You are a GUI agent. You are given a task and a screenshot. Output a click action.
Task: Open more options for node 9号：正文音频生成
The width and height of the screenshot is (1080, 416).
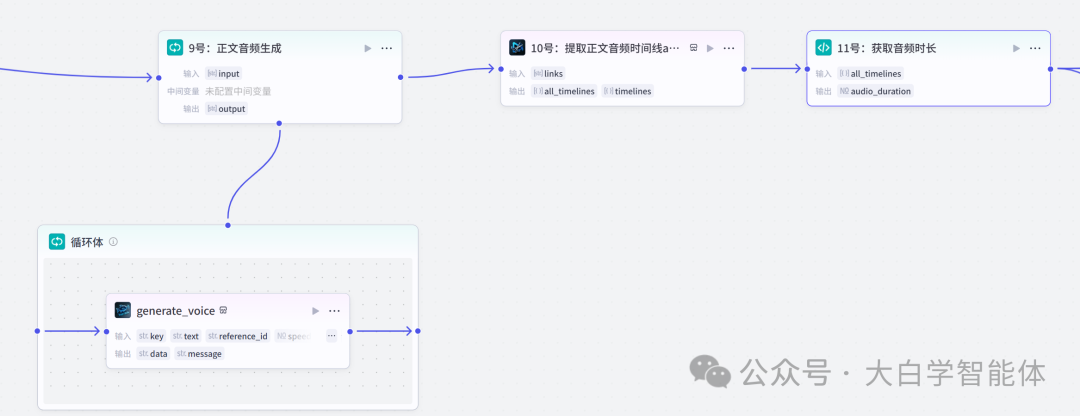(x=386, y=48)
